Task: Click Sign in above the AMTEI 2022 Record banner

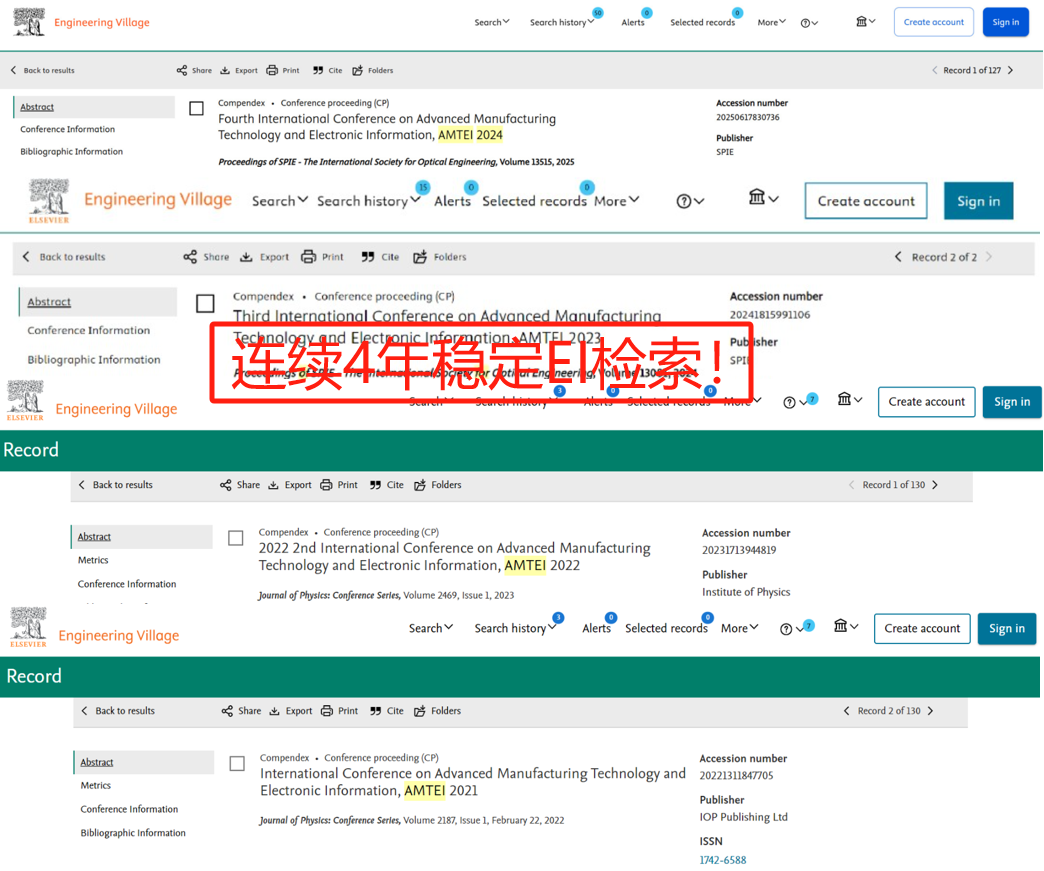Action: 1012,402
